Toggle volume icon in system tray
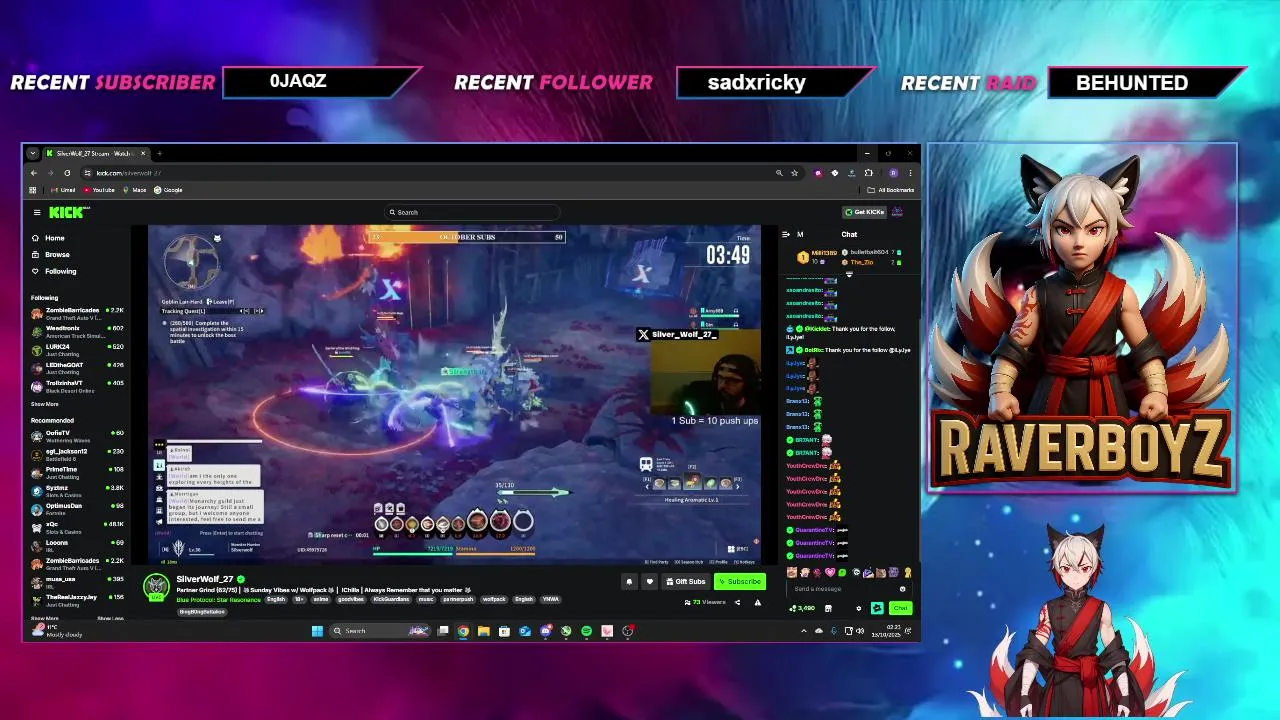Viewport: 1280px width, 720px height. point(860,631)
